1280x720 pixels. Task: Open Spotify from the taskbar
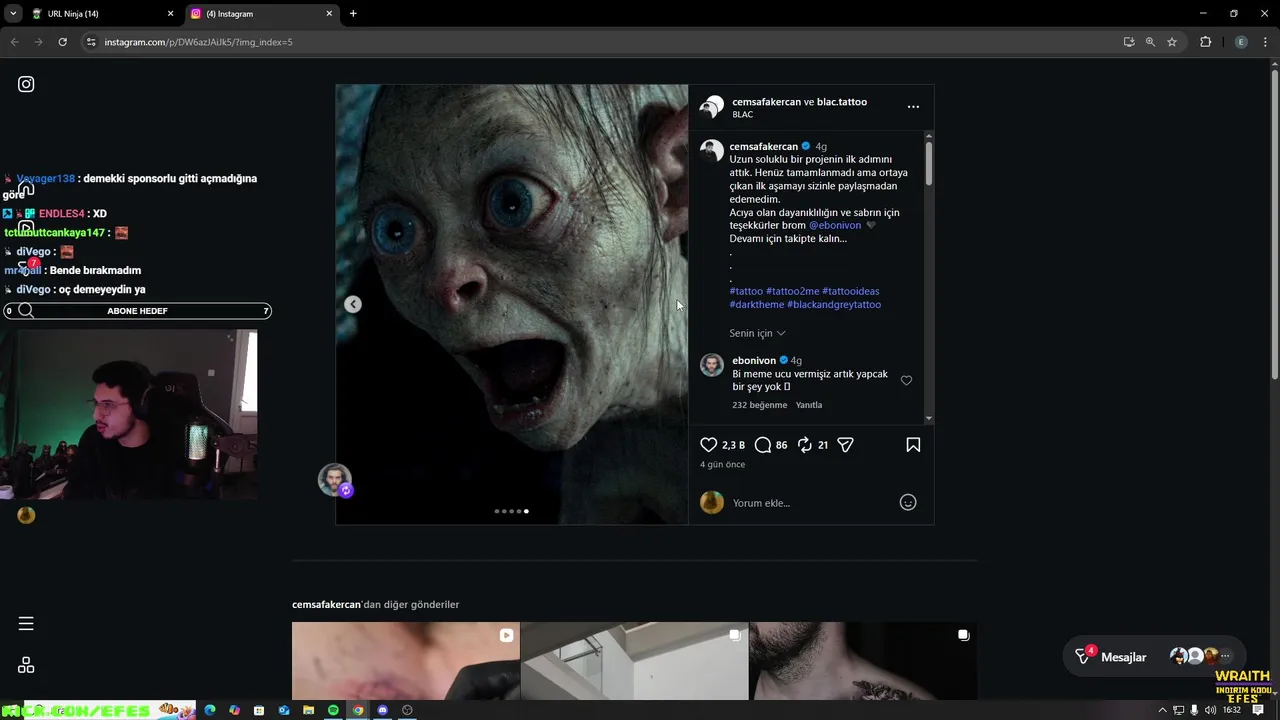[333, 710]
